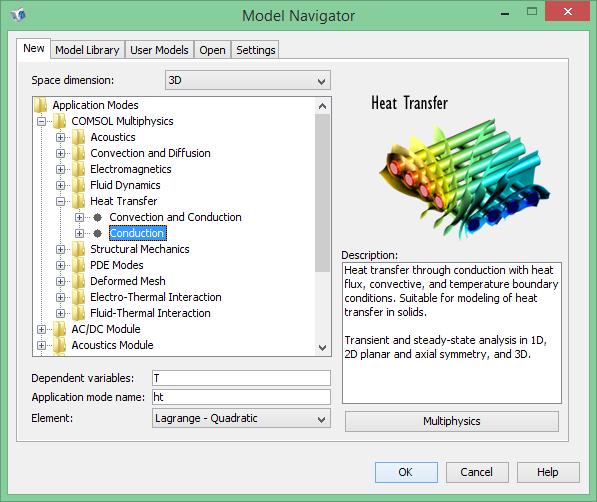Confirm with the OK button

[406, 472]
